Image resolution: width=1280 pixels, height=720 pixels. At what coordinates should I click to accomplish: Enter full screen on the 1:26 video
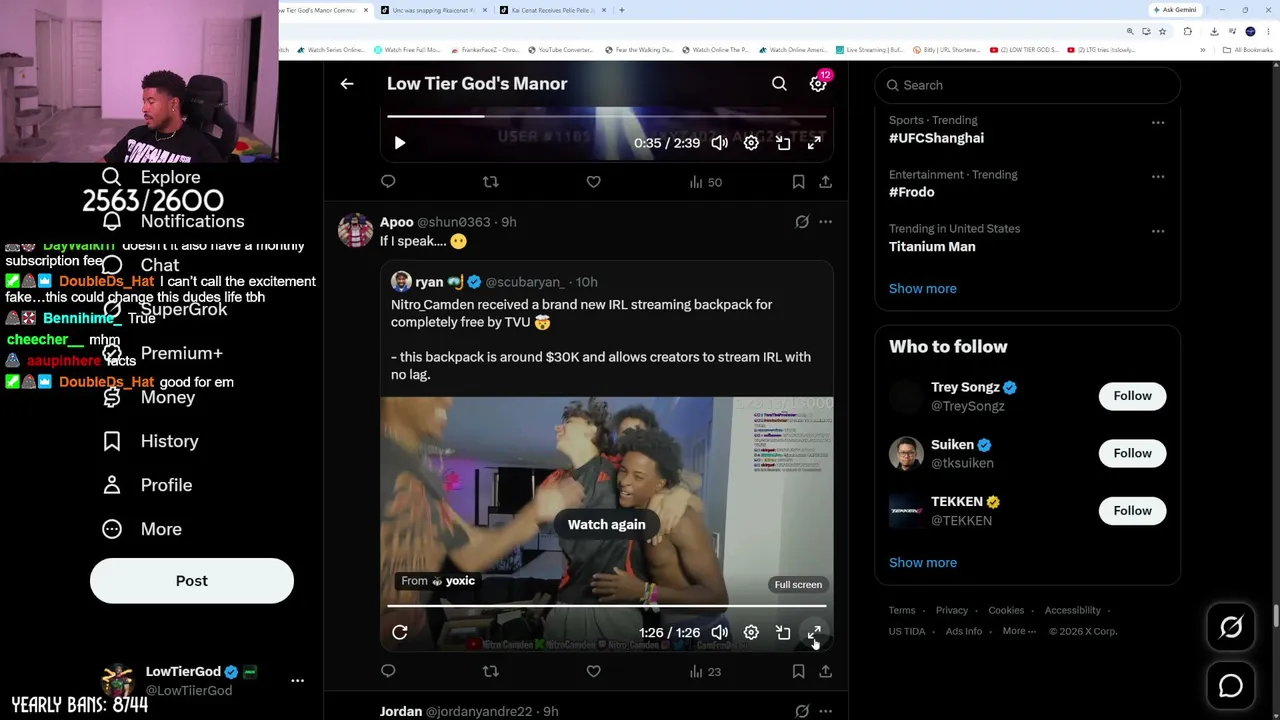coord(814,632)
